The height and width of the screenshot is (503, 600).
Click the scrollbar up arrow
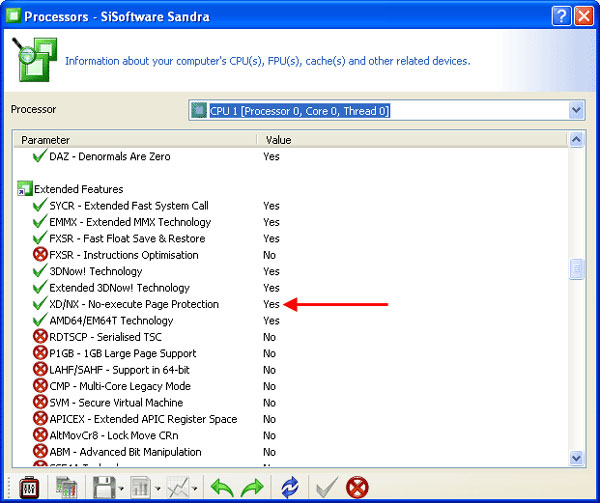[576, 140]
